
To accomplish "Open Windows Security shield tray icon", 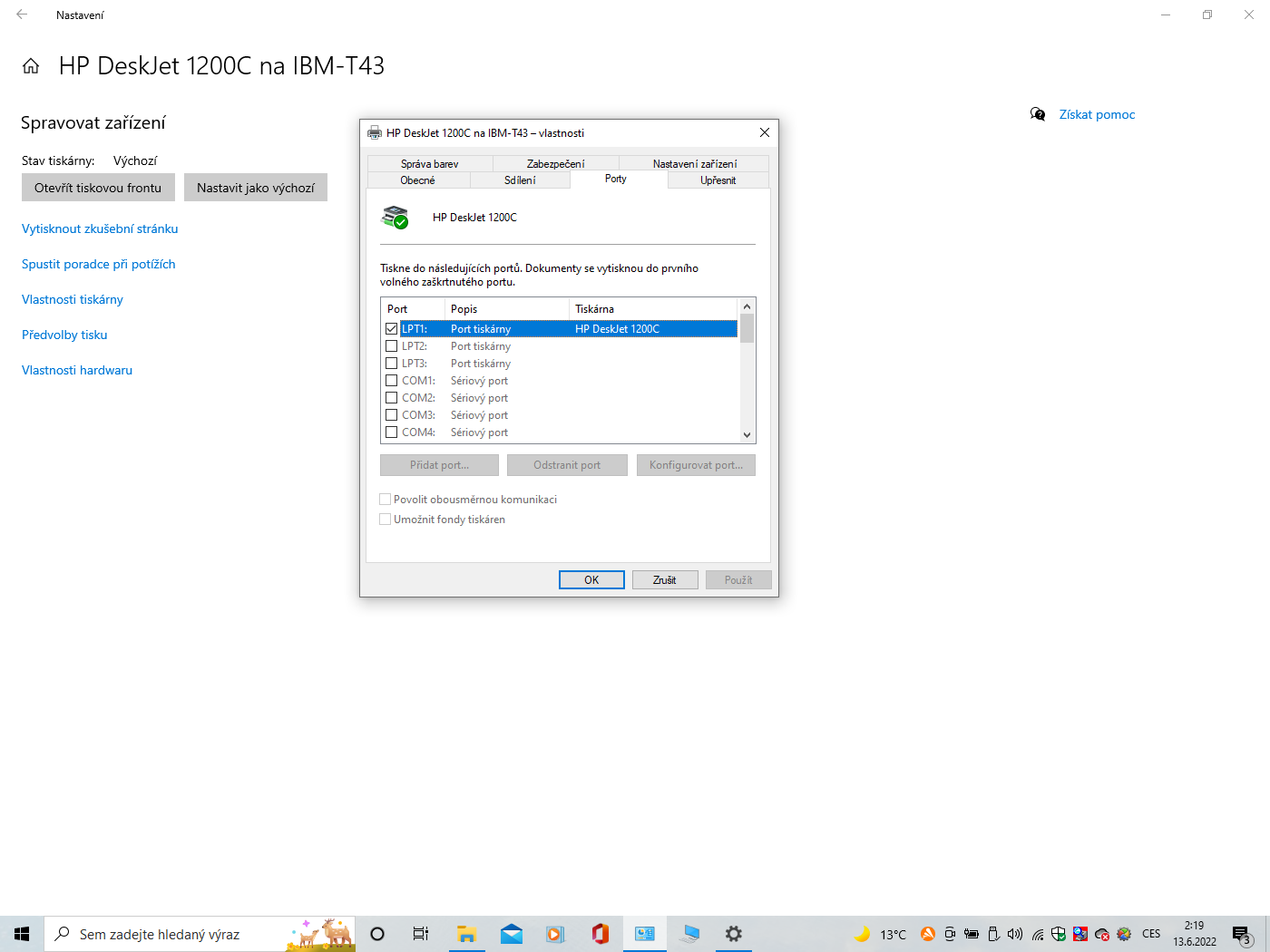I will pyautogui.click(x=1059, y=934).
